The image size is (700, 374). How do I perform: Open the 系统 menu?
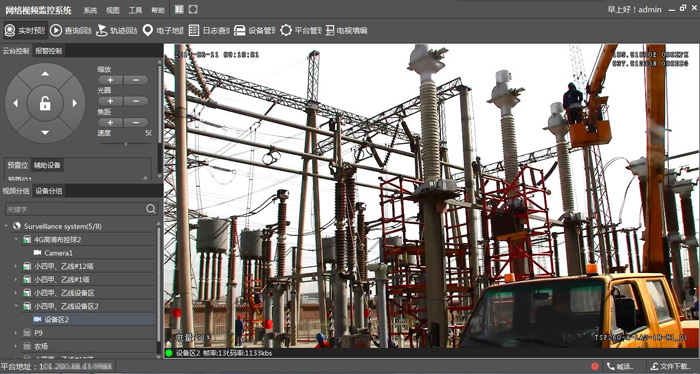90,10
